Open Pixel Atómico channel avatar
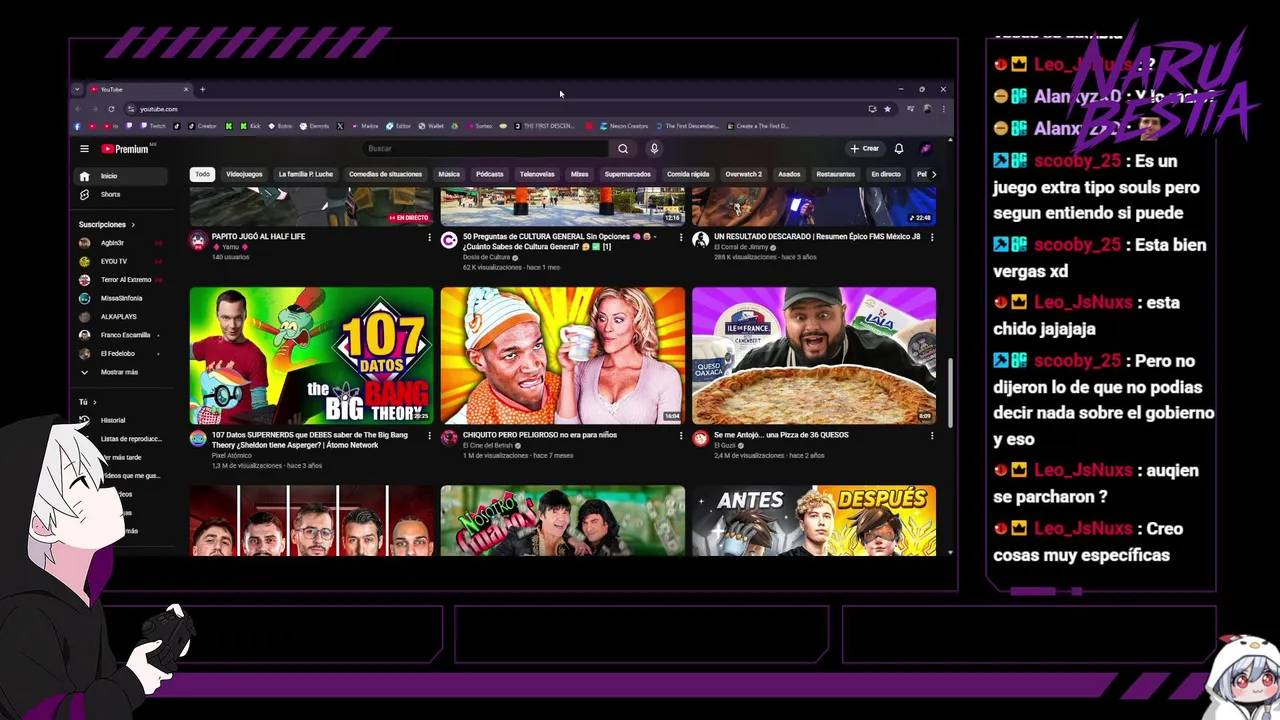This screenshot has height=720, width=1280. pos(198,438)
